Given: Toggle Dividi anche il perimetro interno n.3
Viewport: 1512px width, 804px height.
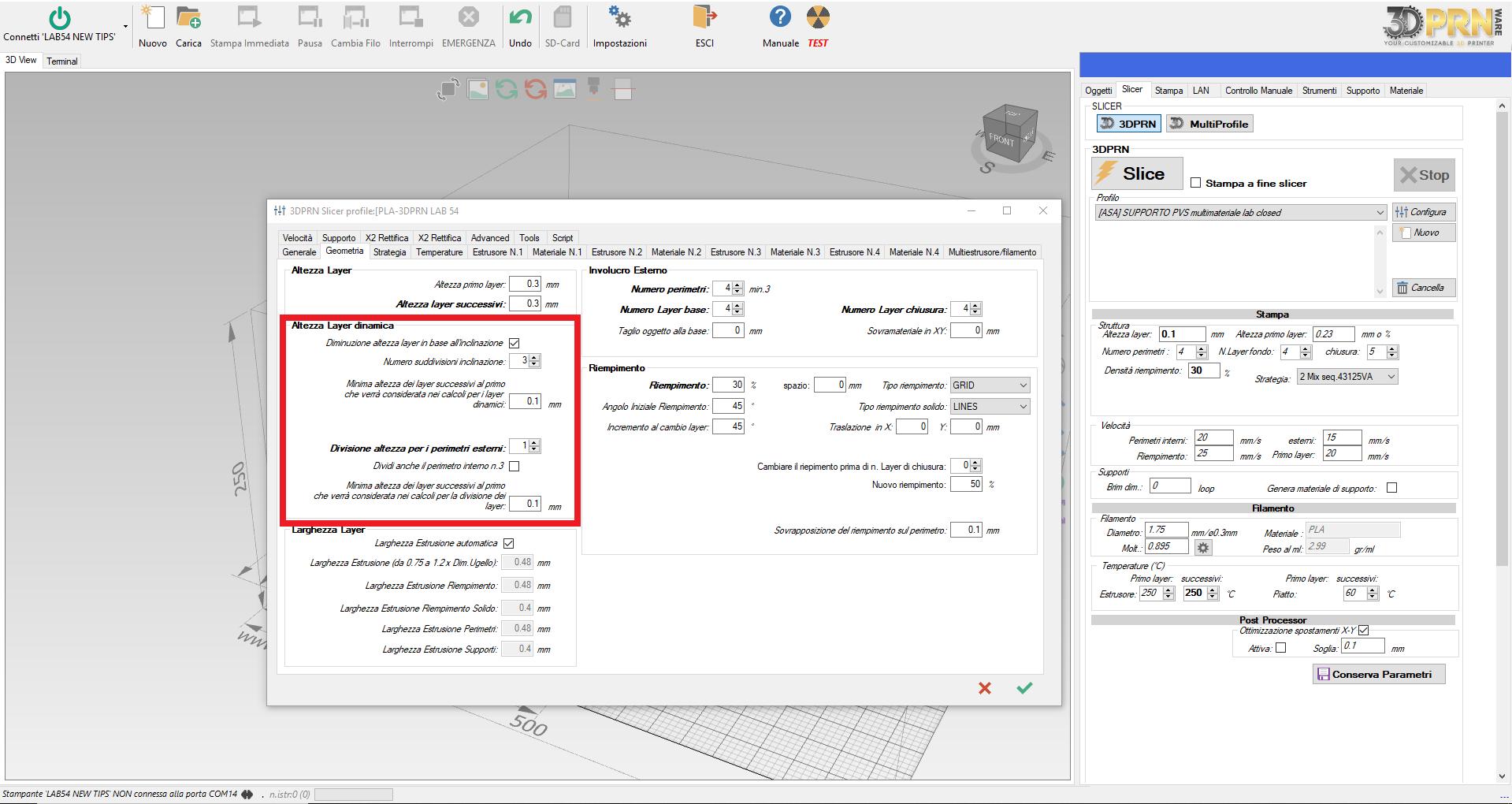Looking at the screenshot, I should [x=515, y=467].
